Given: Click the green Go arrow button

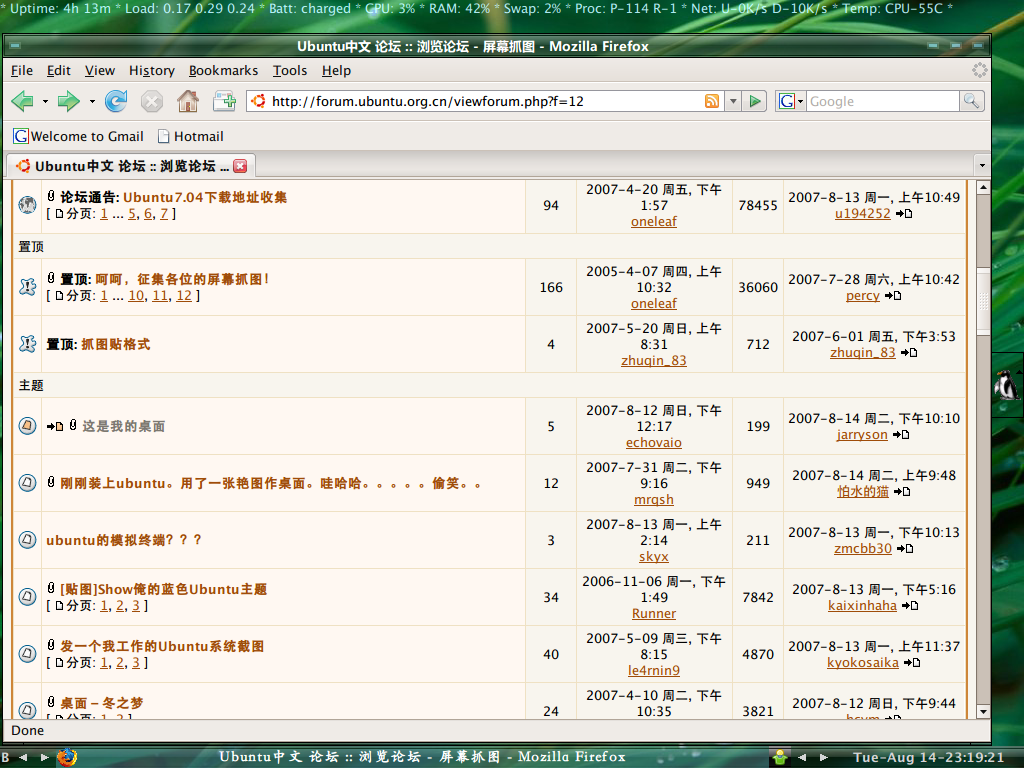Looking at the screenshot, I should point(755,101).
